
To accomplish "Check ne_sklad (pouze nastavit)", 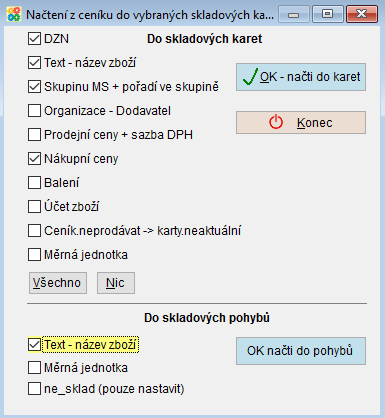I will pyautogui.click(x=34, y=389).
